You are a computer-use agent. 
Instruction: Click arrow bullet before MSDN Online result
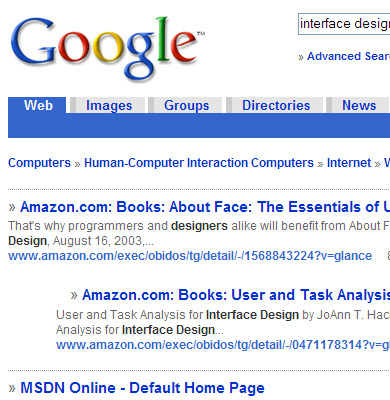(x=12, y=388)
